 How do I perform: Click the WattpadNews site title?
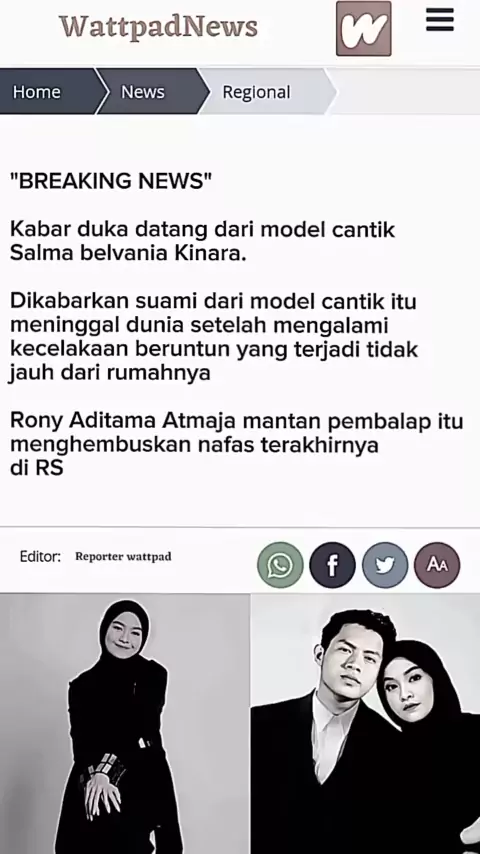(x=158, y=26)
